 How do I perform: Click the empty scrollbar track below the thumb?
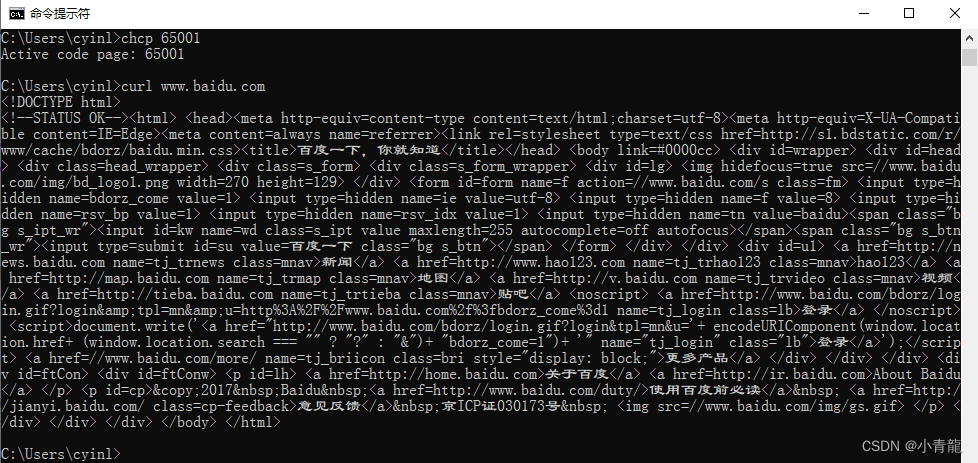(969, 250)
